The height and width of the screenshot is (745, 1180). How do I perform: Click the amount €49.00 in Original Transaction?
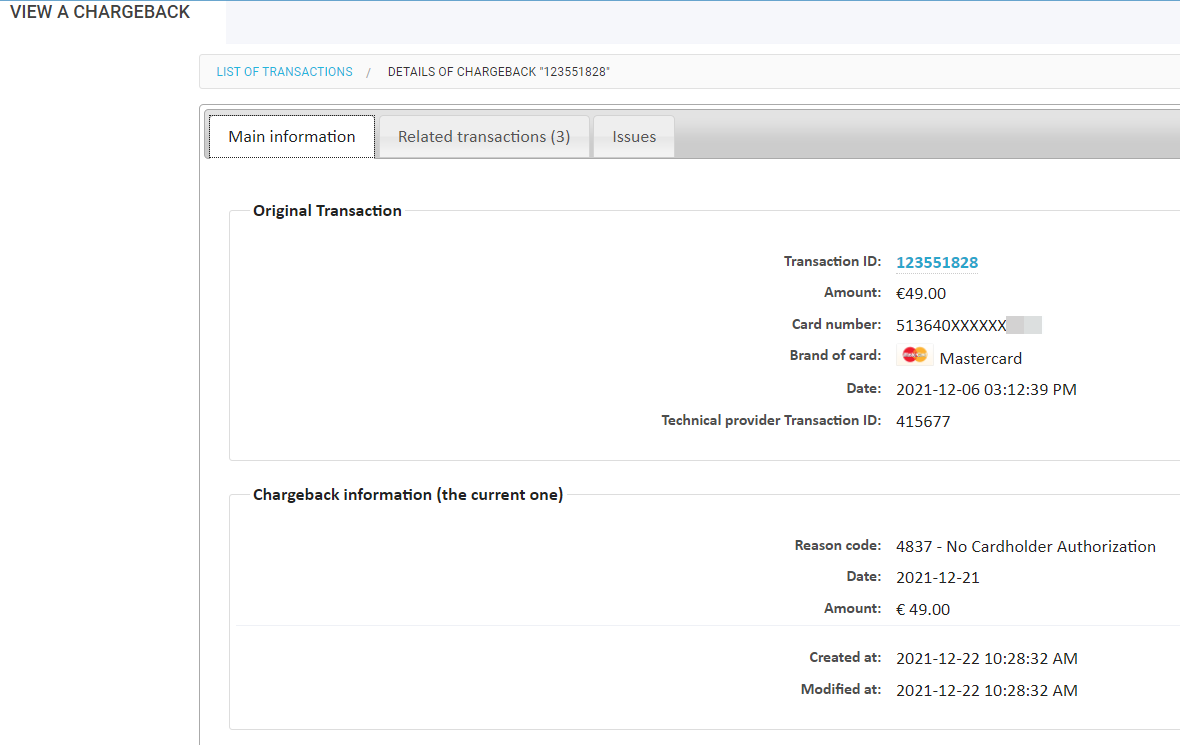tap(920, 293)
